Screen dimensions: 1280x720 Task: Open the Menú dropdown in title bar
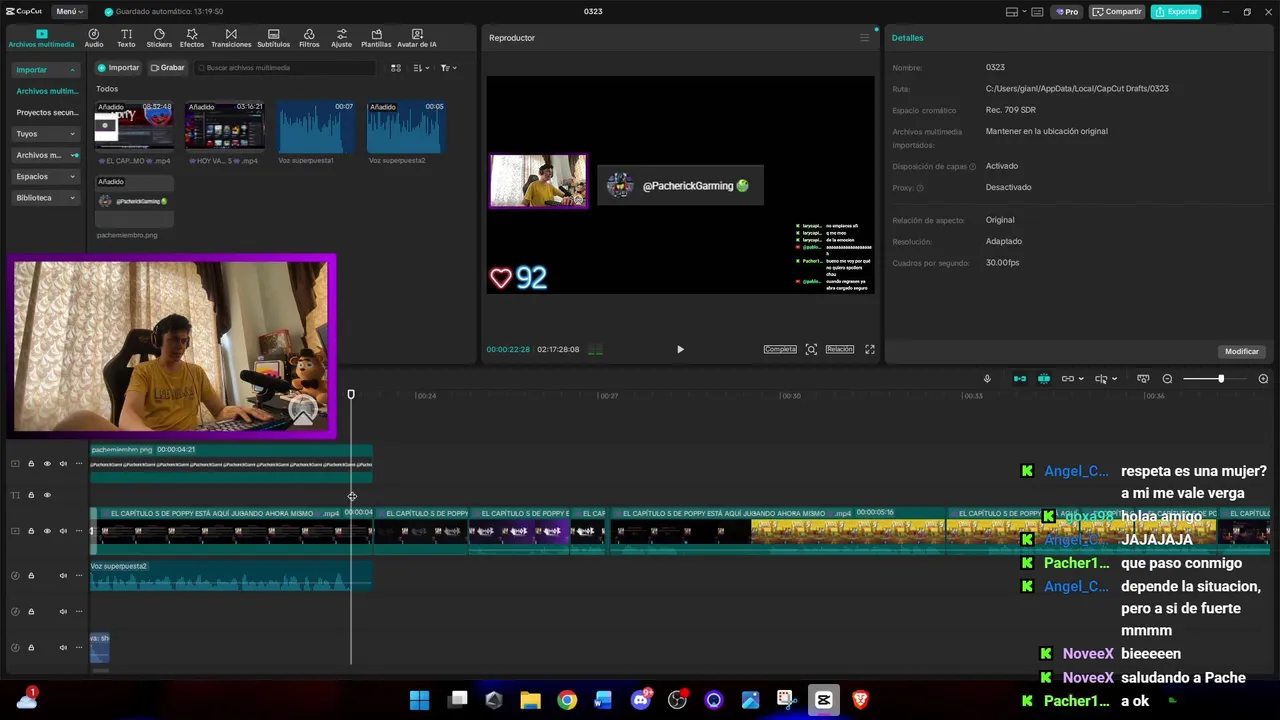click(69, 11)
